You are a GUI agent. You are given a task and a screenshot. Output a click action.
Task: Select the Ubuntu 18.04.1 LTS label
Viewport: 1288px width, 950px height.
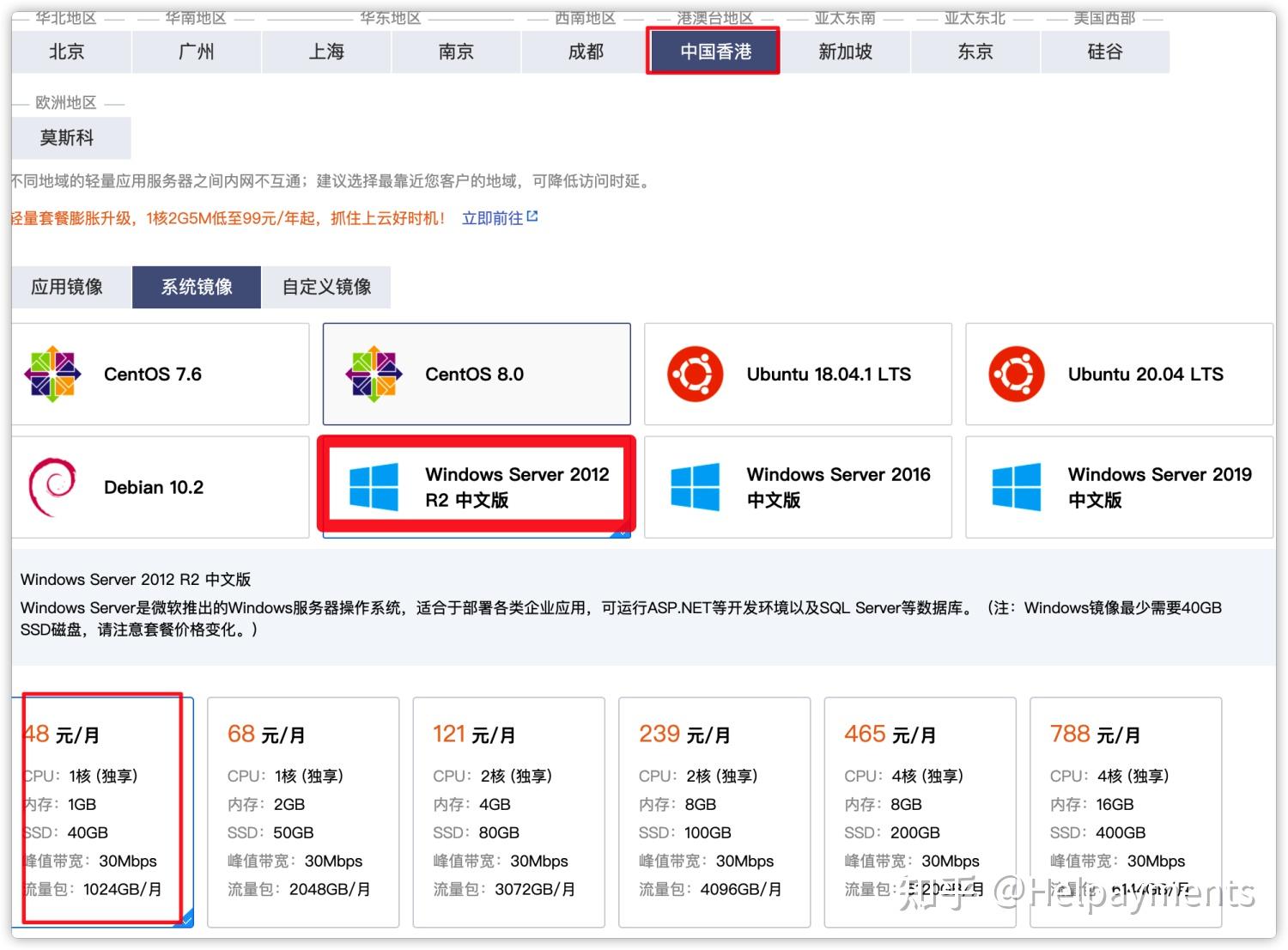pyautogui.click(x=829, y=375)
